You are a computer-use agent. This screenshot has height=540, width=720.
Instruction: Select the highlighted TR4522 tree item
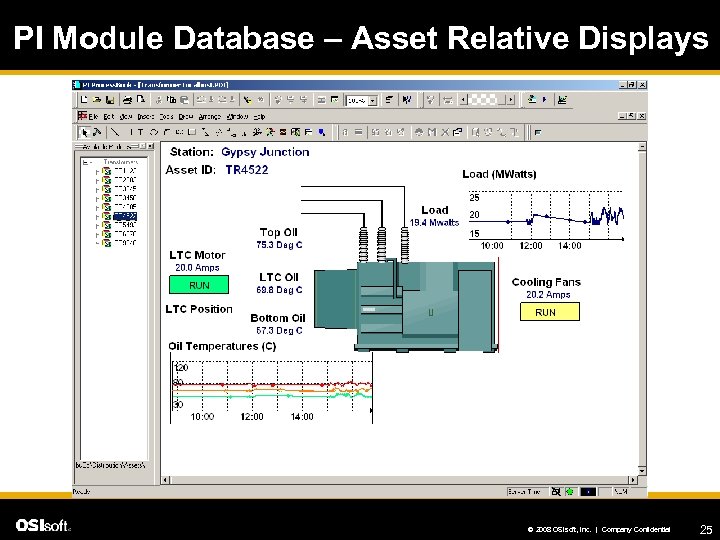[125, 216]
